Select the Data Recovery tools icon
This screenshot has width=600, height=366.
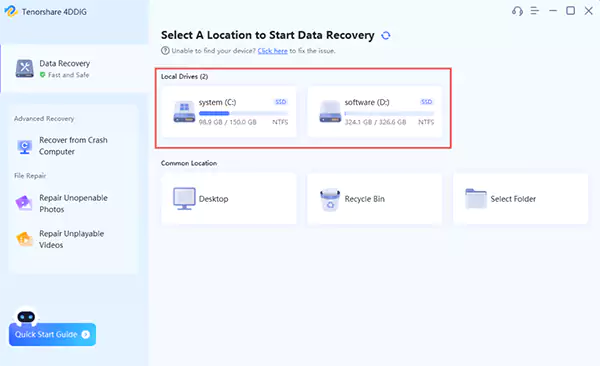pyautogui.click(x=24, y=69)
